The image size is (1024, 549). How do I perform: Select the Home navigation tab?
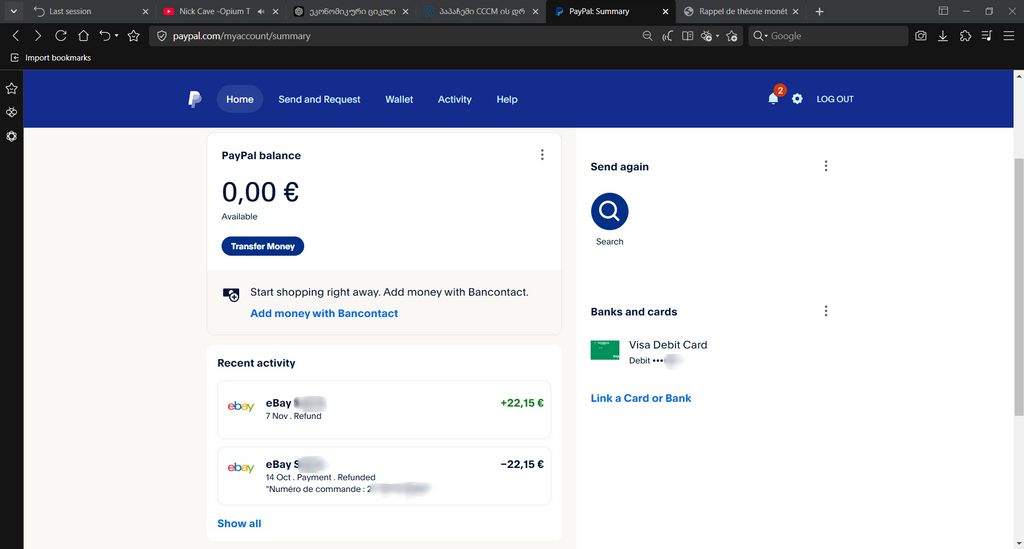coord(240,99)
